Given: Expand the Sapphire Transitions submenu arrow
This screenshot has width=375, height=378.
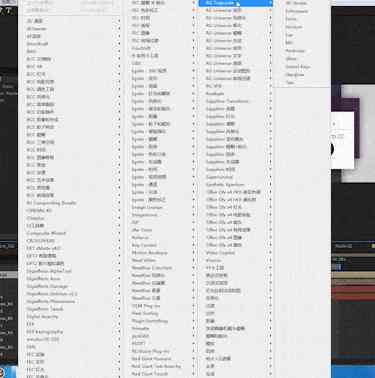Looking at the screenshot, I should tap(270, 101).
